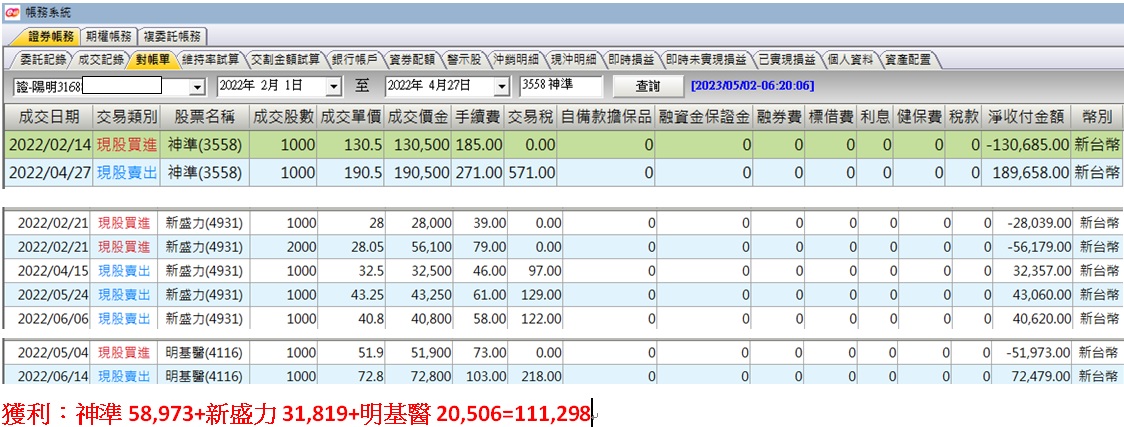This screenshot has width=1124, height=427.
Task: Open the 資券配額 sub-tab
Action: 411,59
